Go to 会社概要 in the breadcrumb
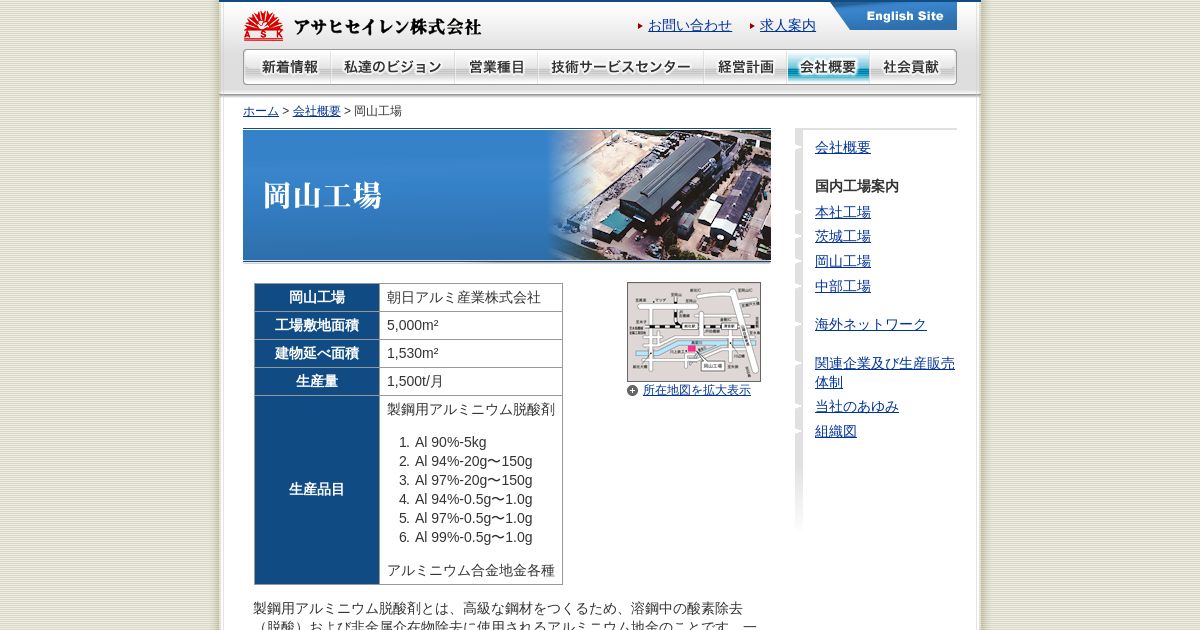 click(317, 111)
